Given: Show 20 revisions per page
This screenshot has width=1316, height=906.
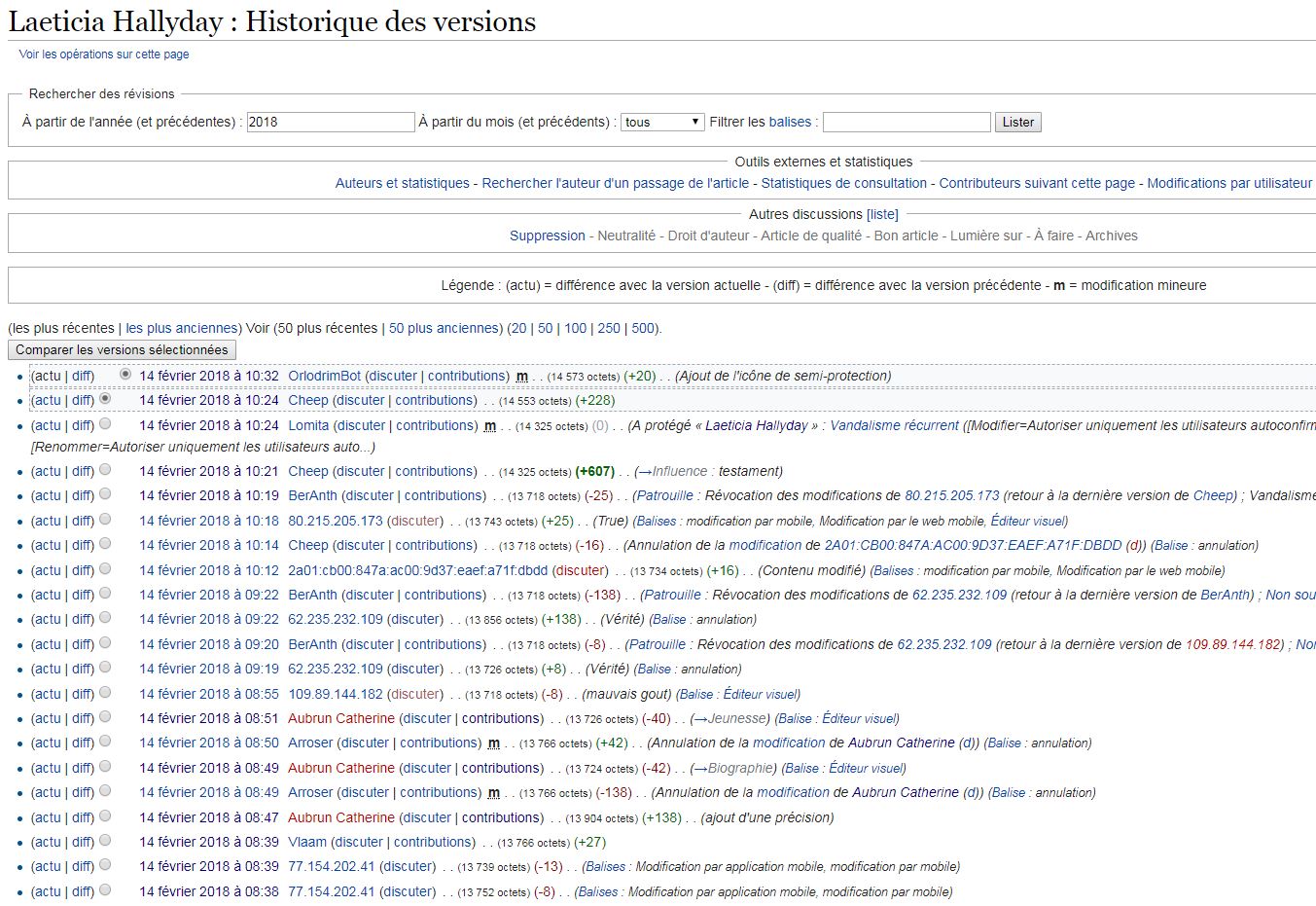Looking at the screenshot, I should 518,328.
